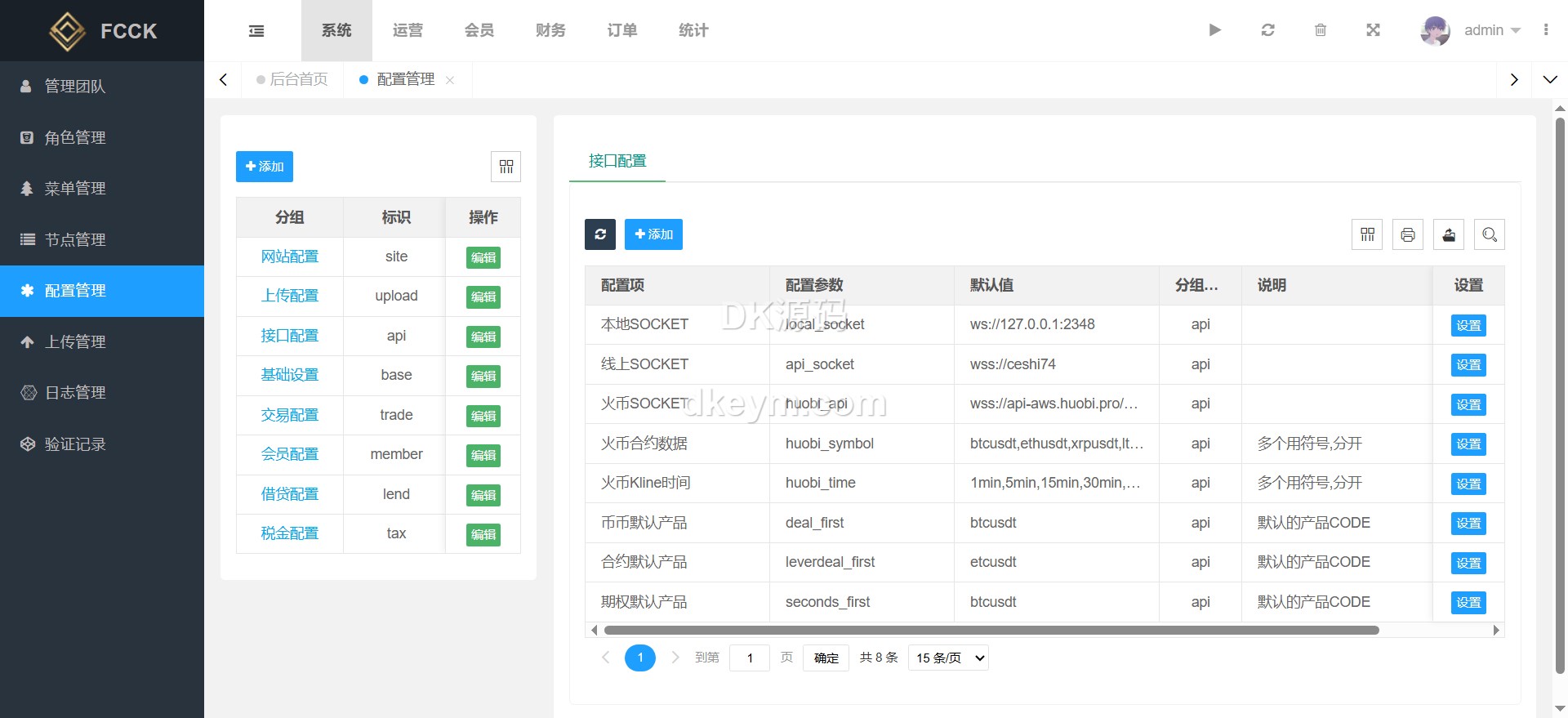Collapse sidebar with the menu fold icon

[x=256, y=31]
